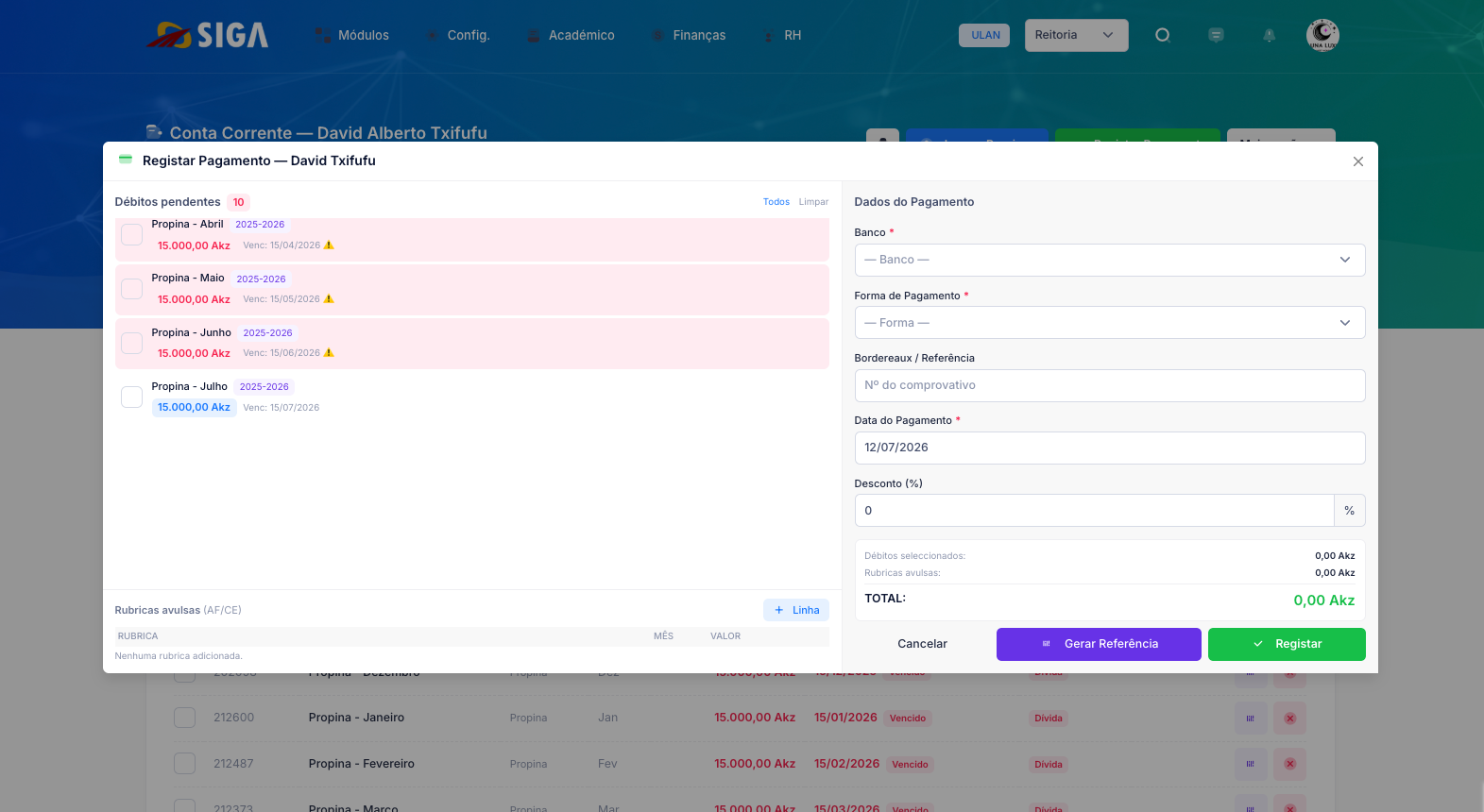Screen dimensions: 1484x812
Task: Check the Propina - Junho debit checkbox
Action: tap(132, 343)
